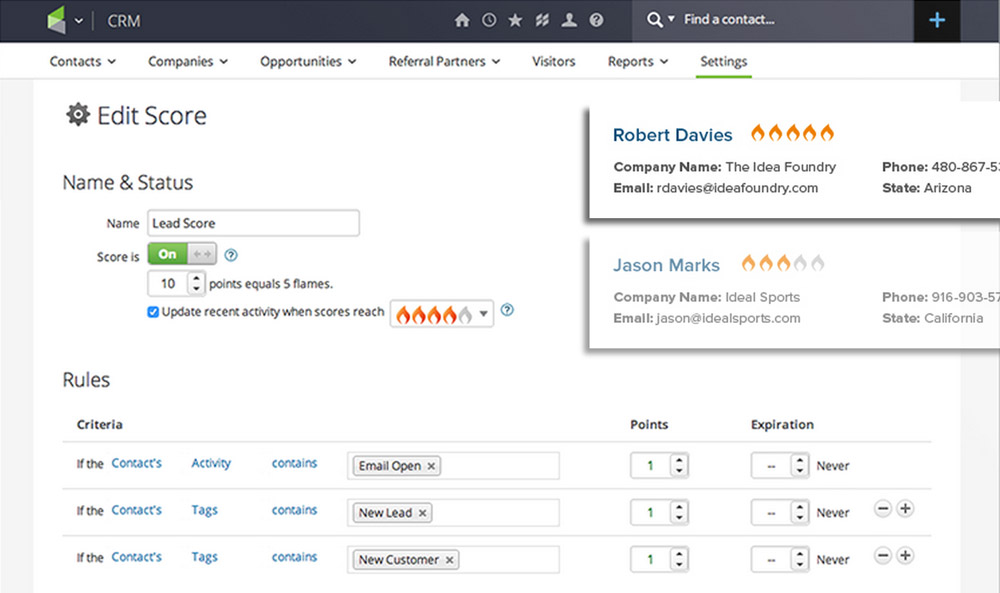Select the tags icon in the navbar
1000x593 pixels.
(542, 20)
